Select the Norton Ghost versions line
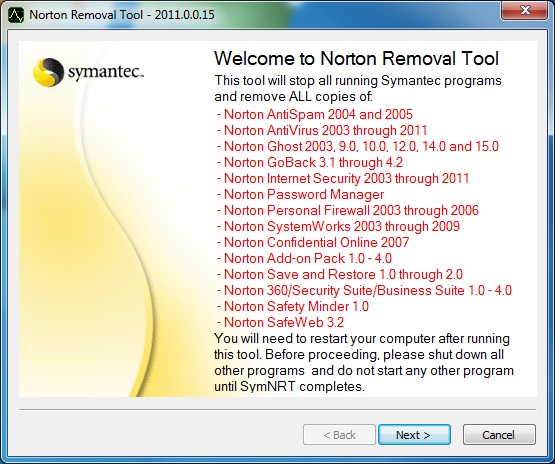 point(357,146)
